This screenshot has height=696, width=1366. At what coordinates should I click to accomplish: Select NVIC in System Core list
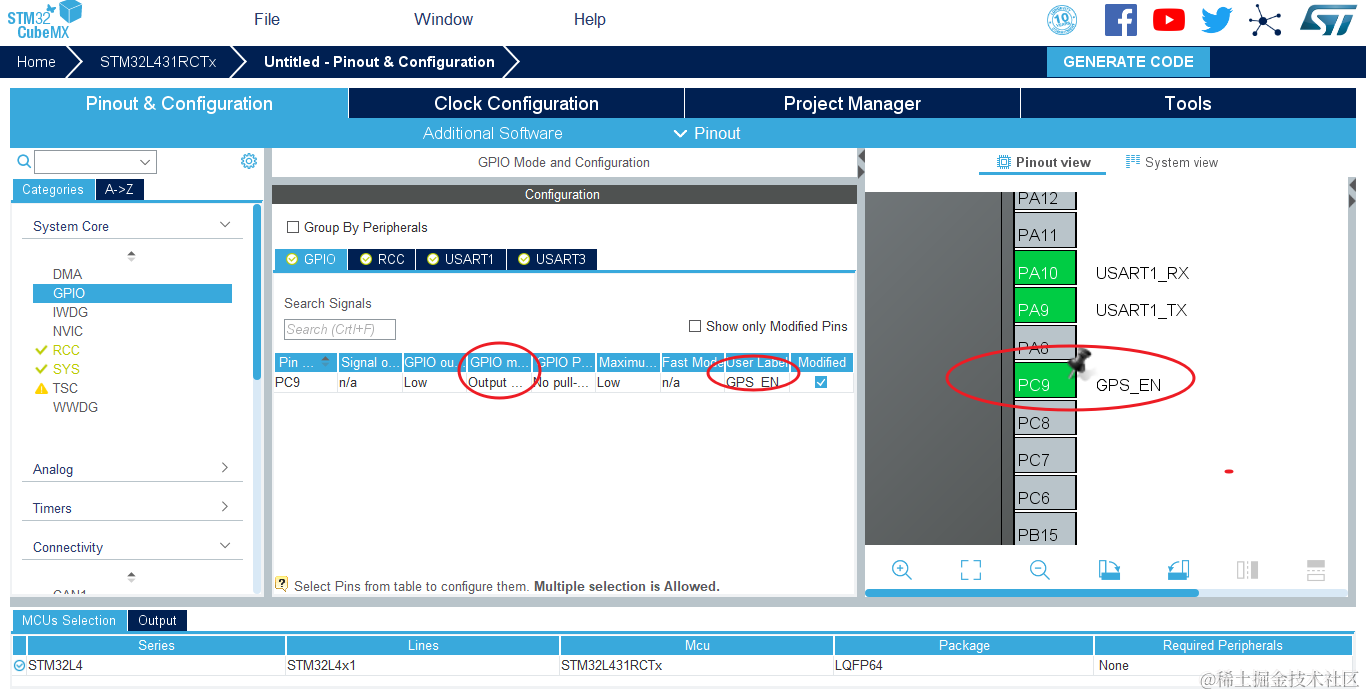pyautogui.click(x=68, y=331)
